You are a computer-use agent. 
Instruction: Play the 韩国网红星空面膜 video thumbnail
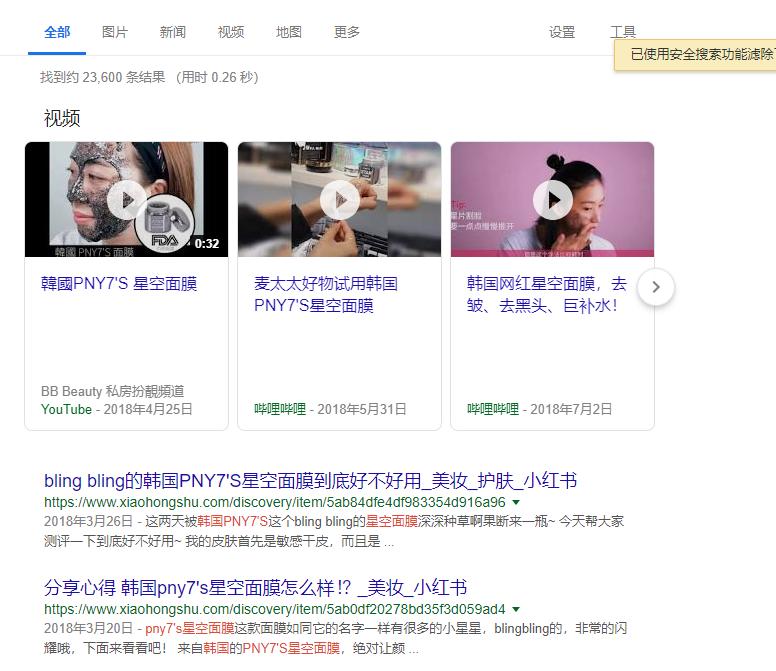pyautogui.click(x=552, y=199)
